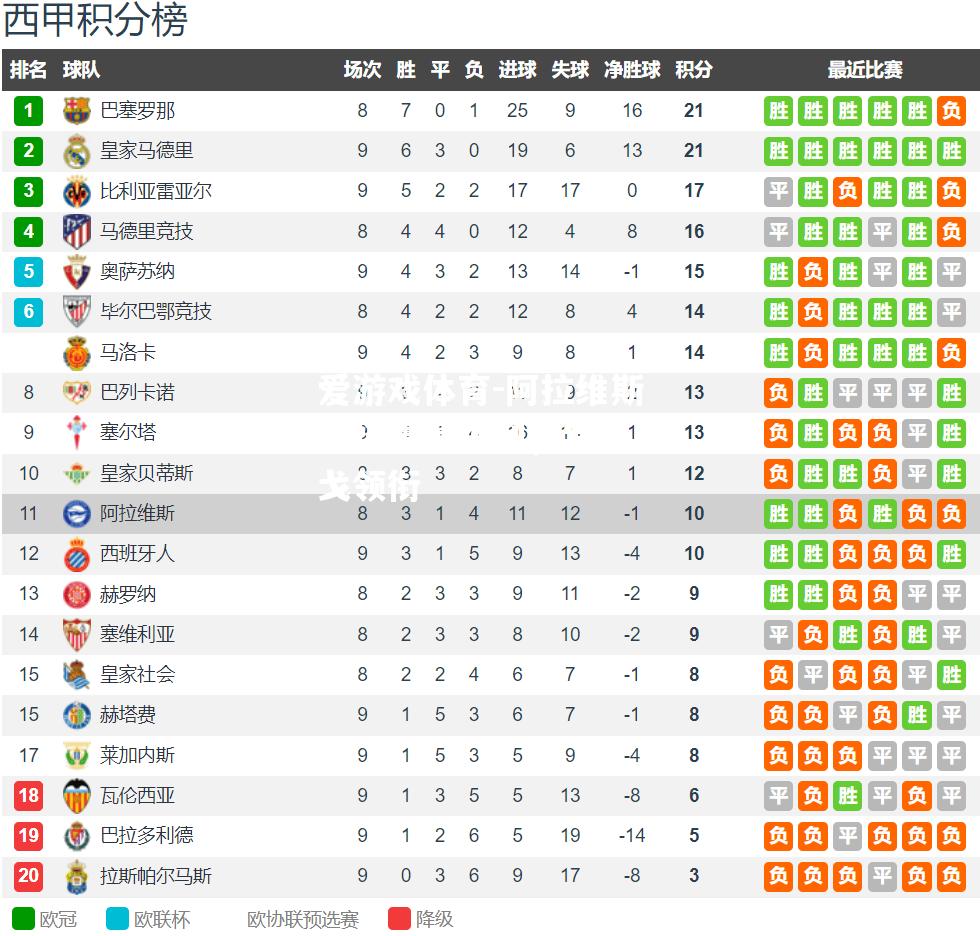Click the Espanyol club crest
Viewport: 980px width, 936px height.
click(76, 554)
